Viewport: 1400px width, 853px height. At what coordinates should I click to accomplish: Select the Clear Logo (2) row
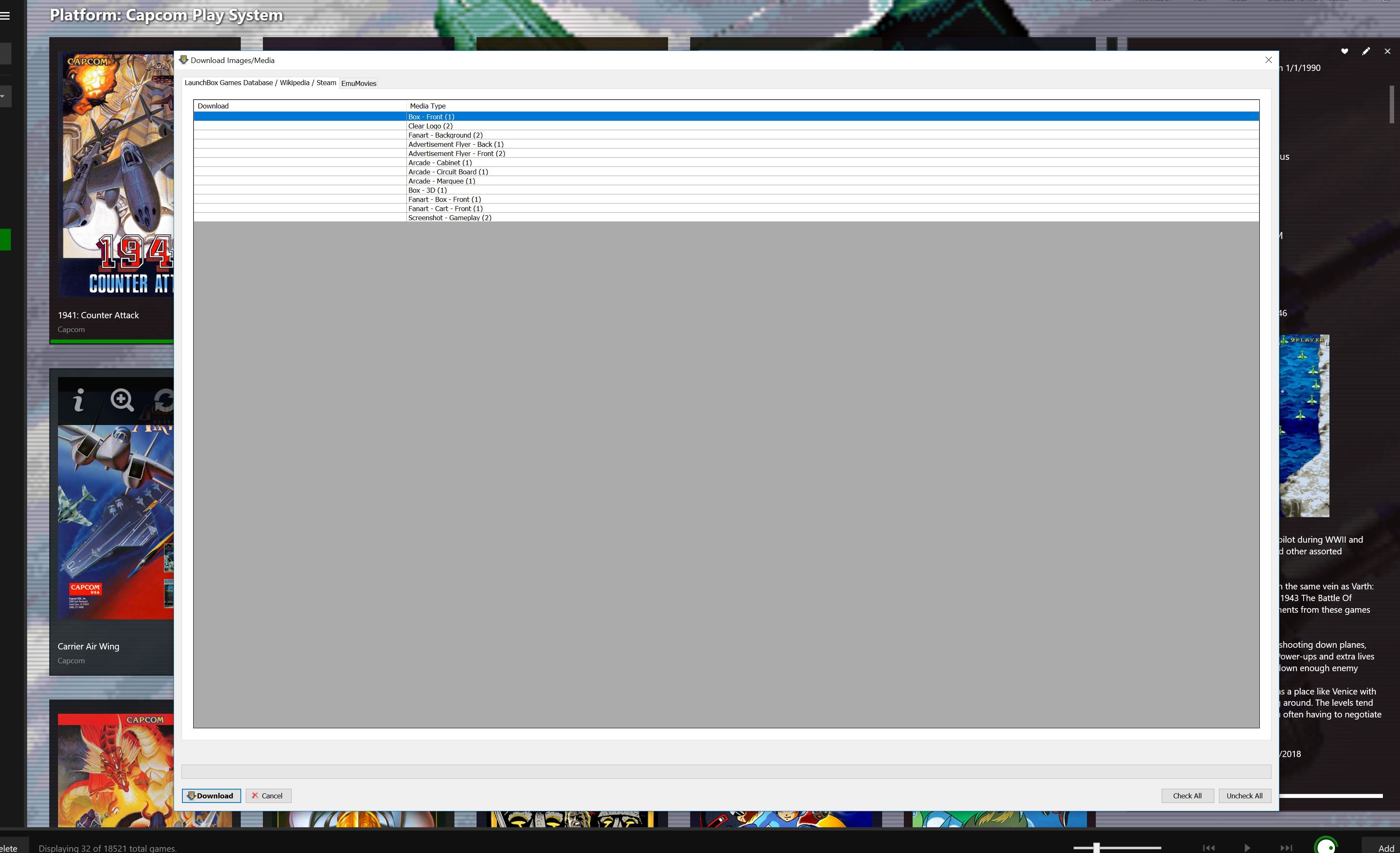(430, 126)
